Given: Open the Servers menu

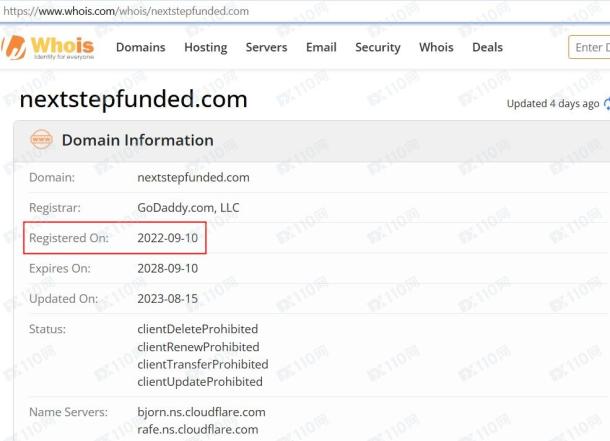Looking at the screenshot, I should click(266, 47).
